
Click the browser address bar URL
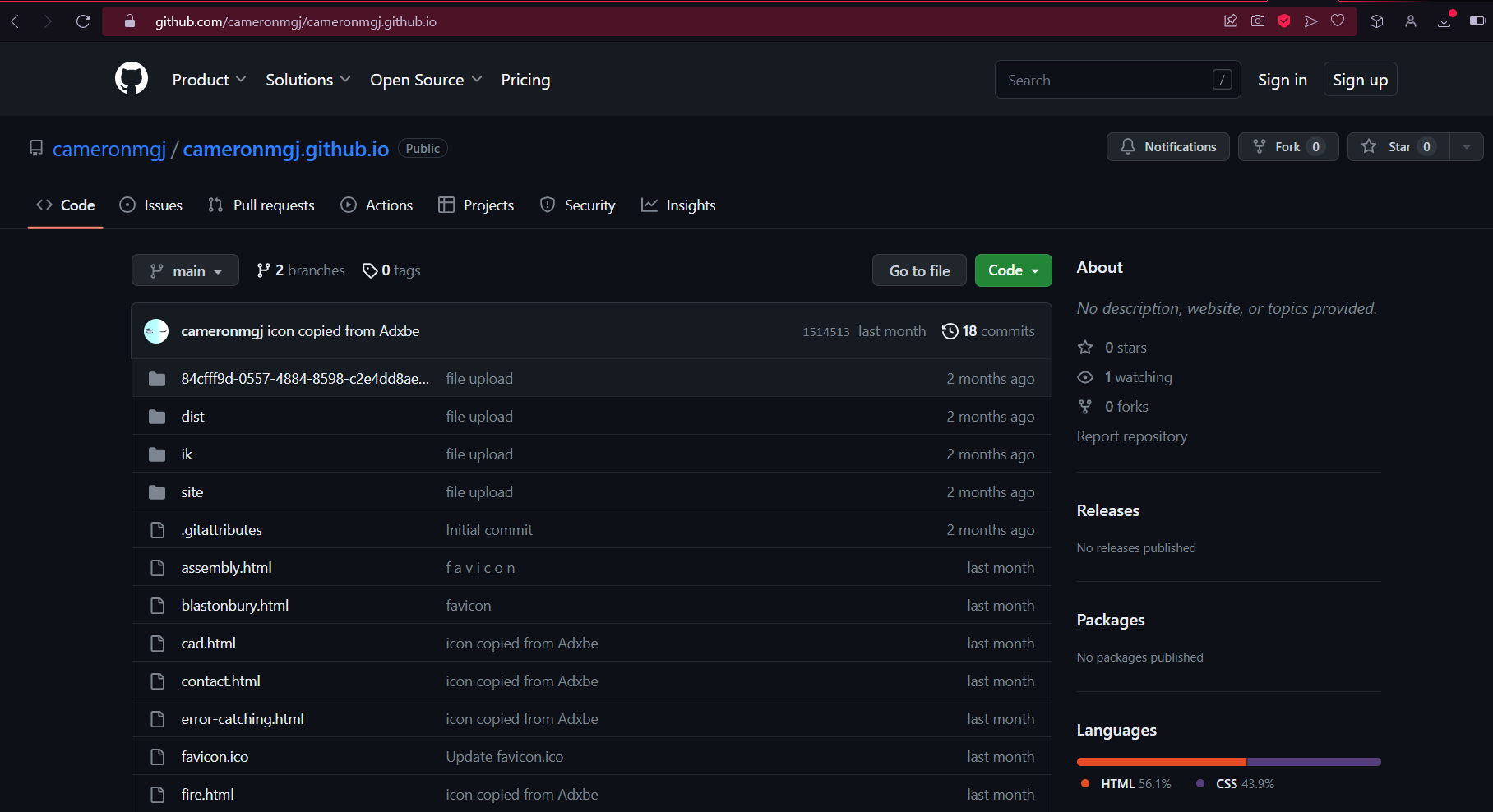[296, 21]
